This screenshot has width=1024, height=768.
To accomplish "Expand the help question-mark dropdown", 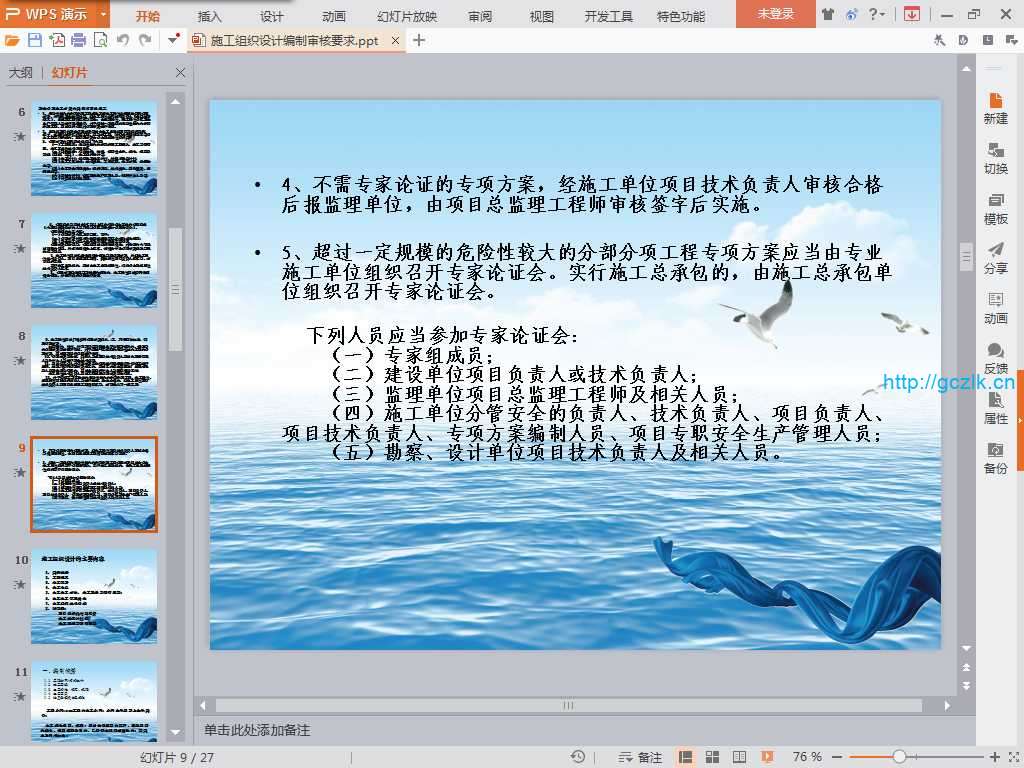I will [884, 14].
